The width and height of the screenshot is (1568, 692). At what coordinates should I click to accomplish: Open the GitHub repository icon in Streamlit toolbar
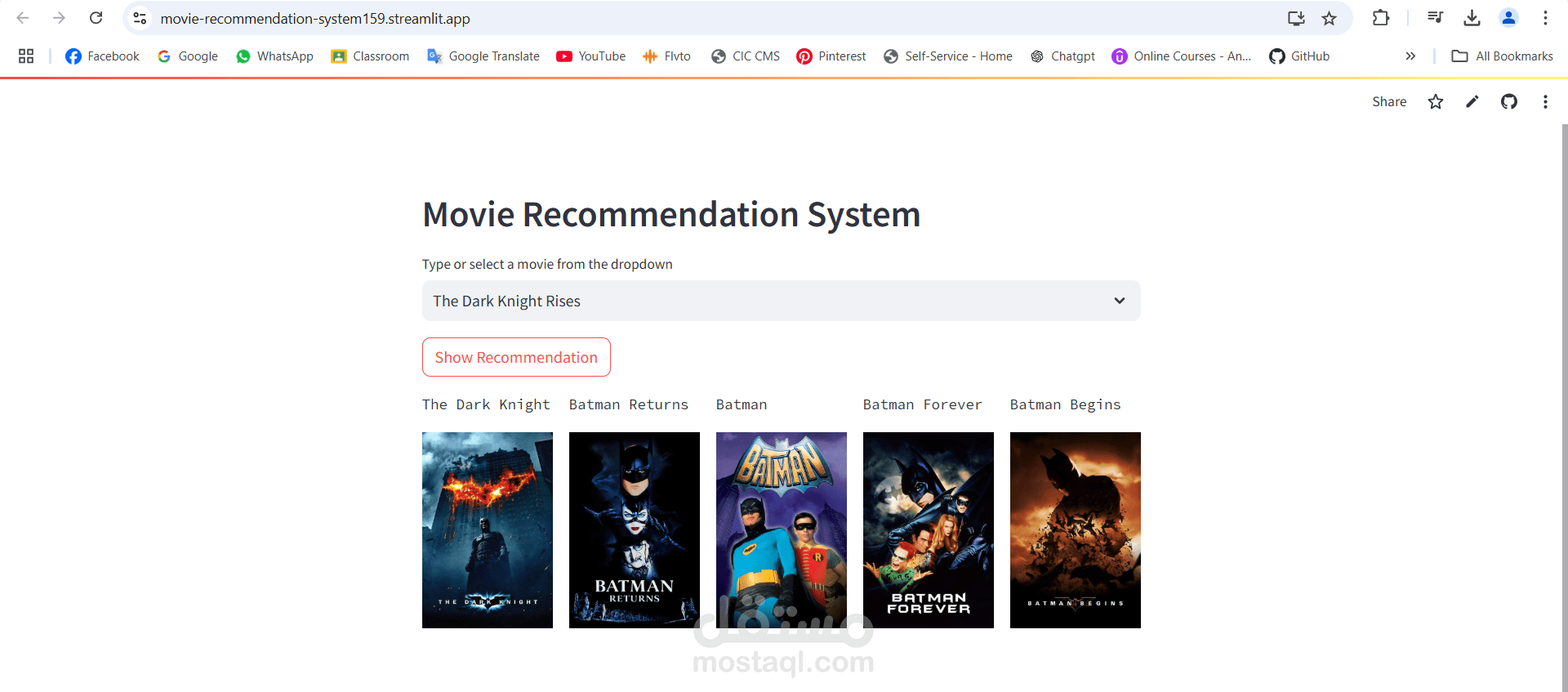(1509, 101)
